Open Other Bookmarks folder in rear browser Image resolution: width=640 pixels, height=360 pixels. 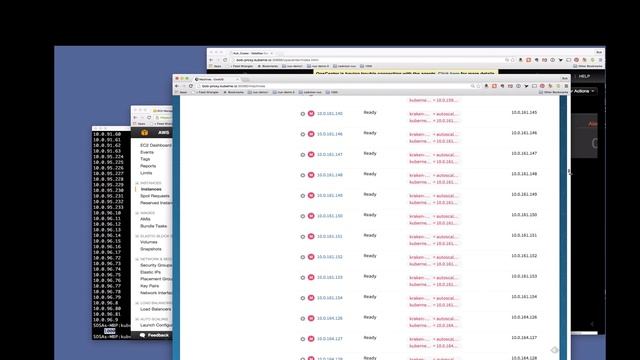click(588, 66)
